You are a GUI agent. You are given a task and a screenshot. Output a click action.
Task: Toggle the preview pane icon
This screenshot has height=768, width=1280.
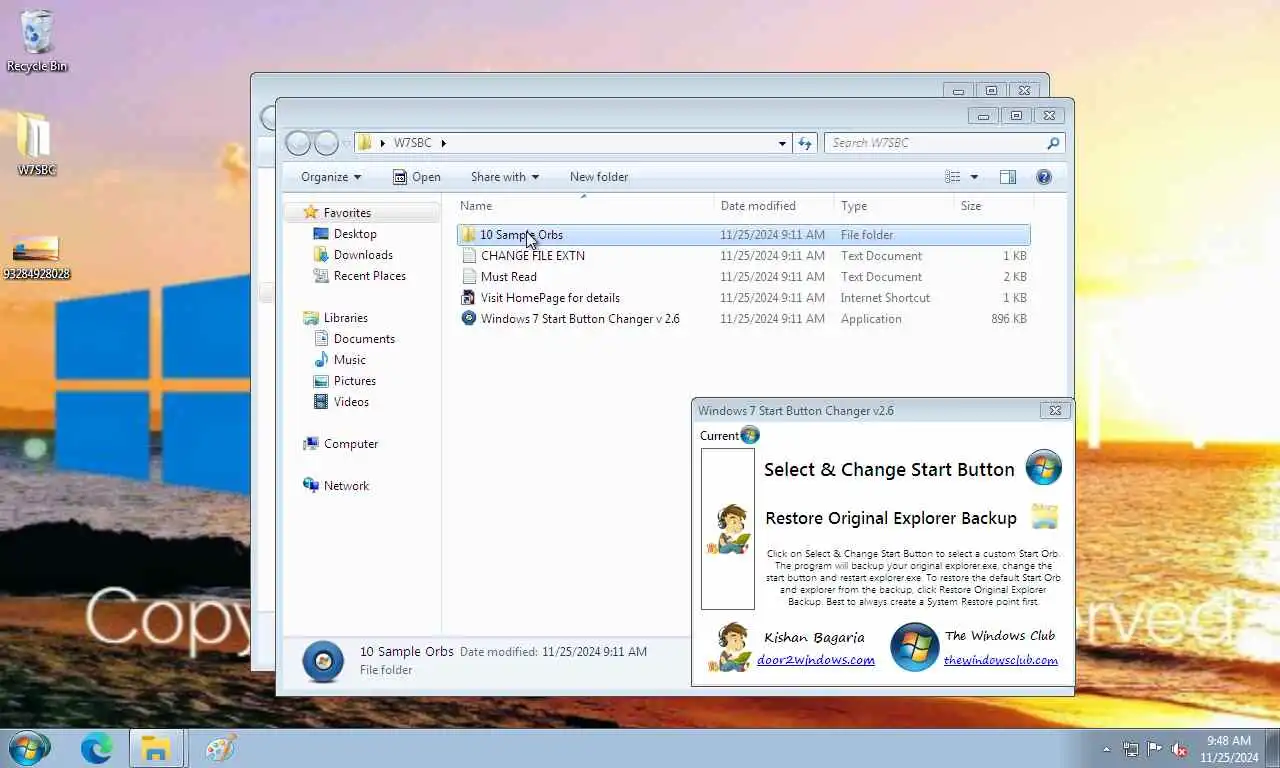[1008, 177]
